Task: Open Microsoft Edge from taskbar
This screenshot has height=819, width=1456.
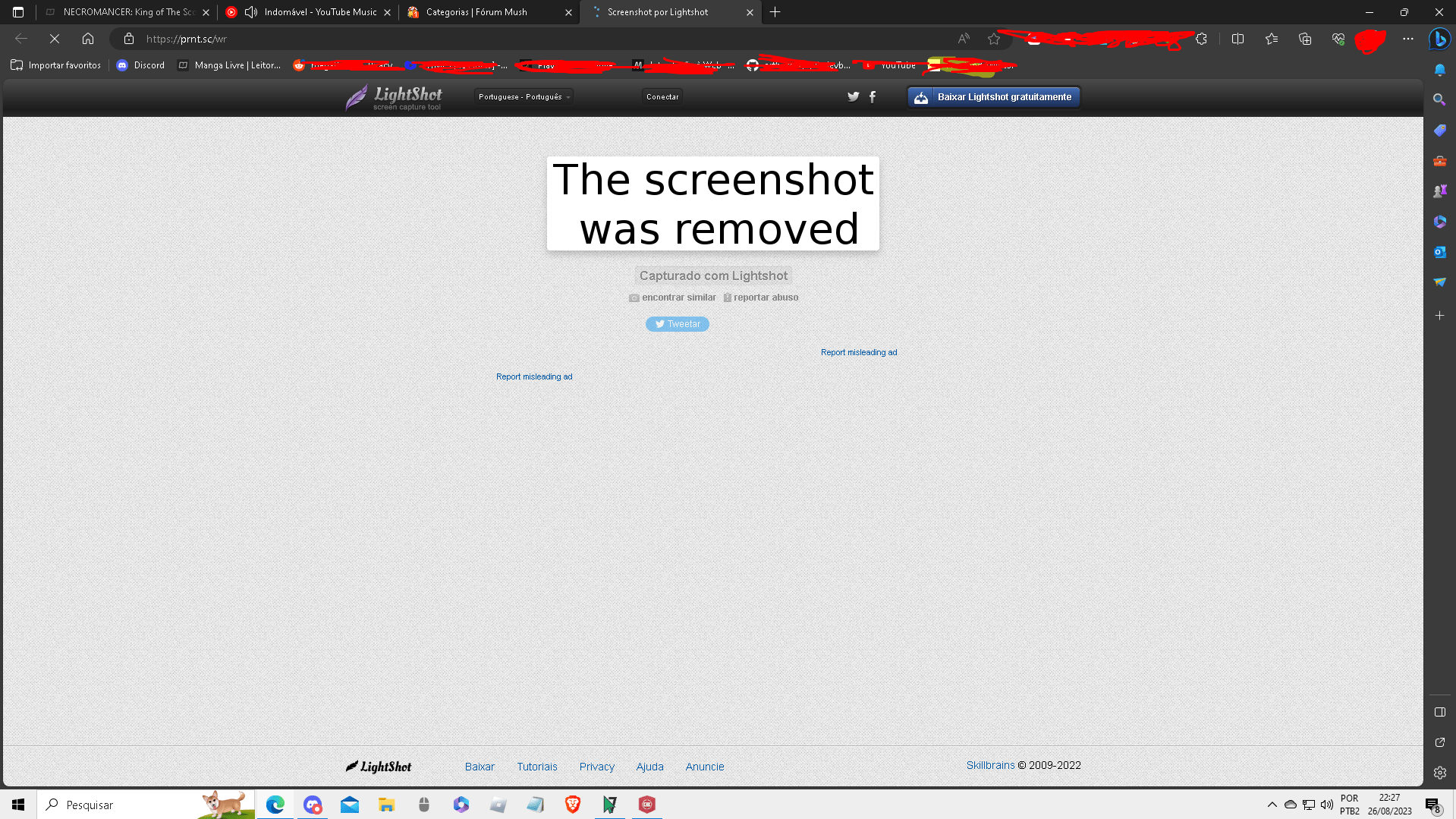Action: click(x=275, y=805)
